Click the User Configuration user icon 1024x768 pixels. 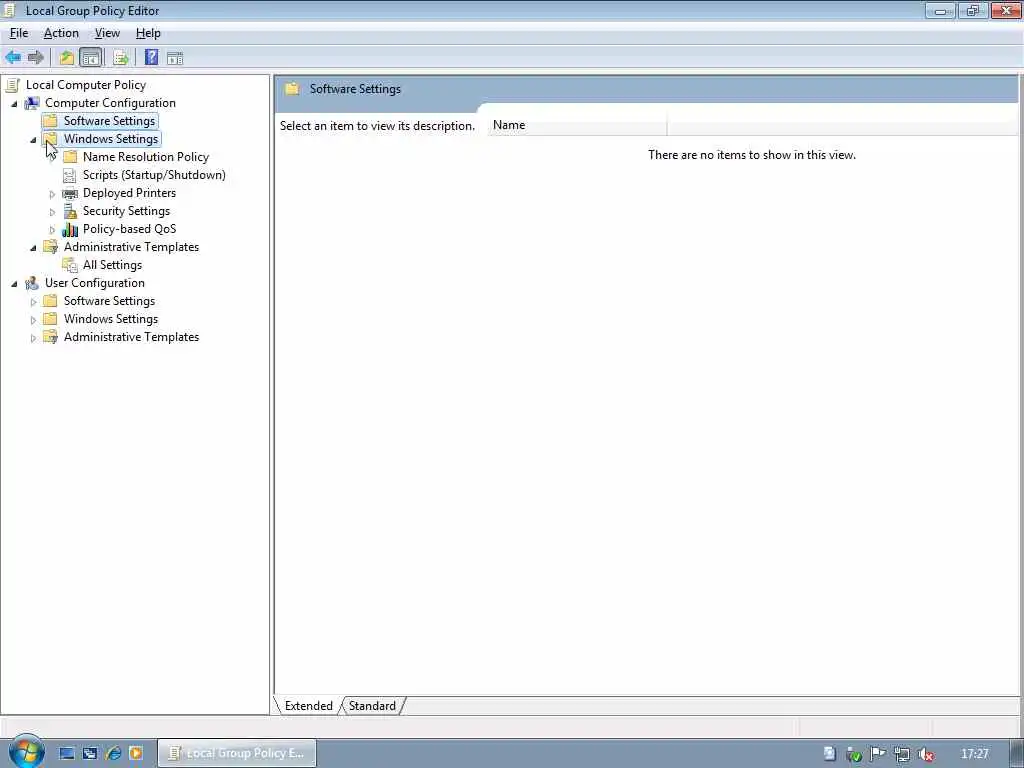(x=32, y=283)
